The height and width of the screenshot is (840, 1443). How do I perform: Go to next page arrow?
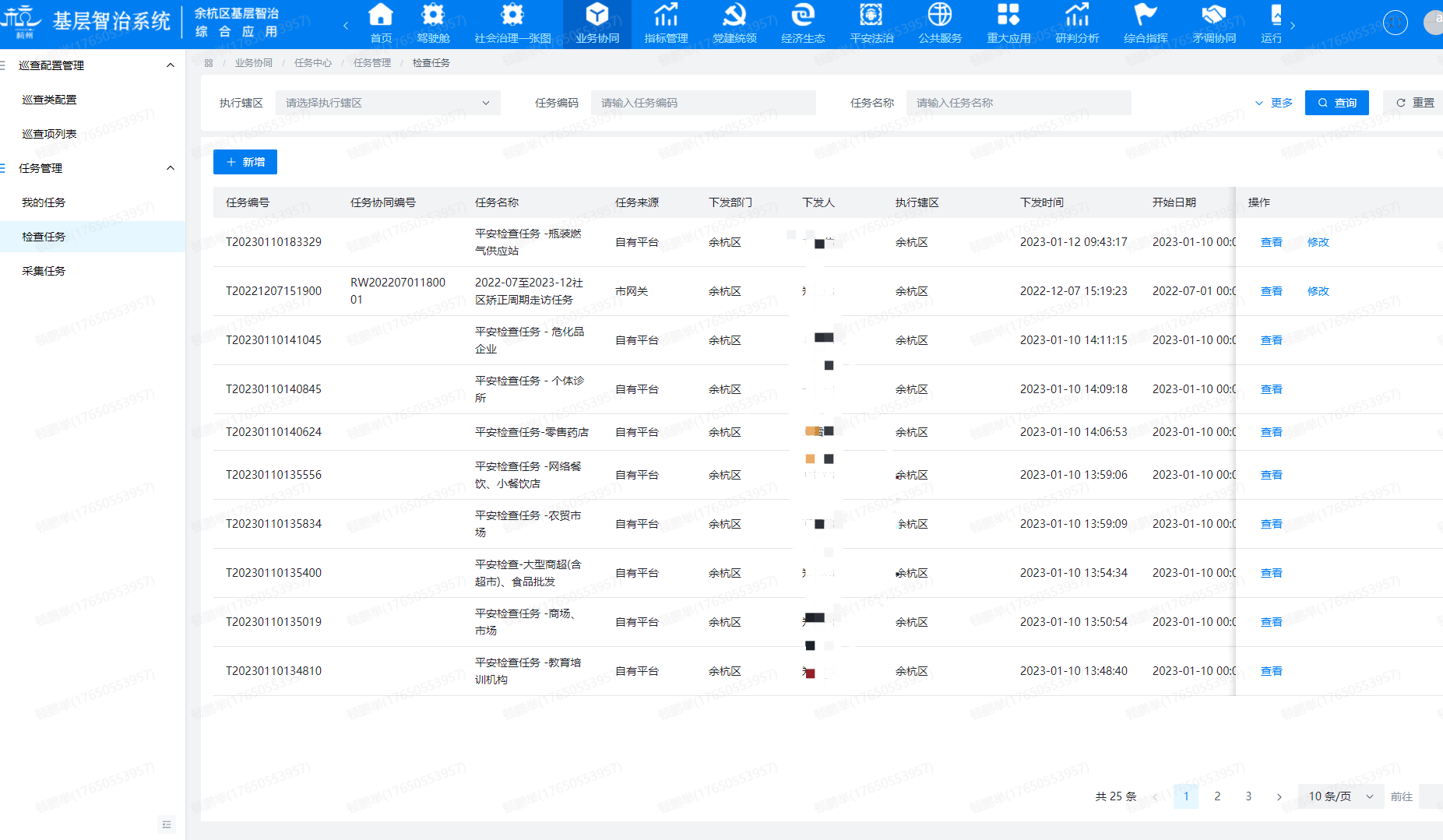click(x=1279, y=796)
